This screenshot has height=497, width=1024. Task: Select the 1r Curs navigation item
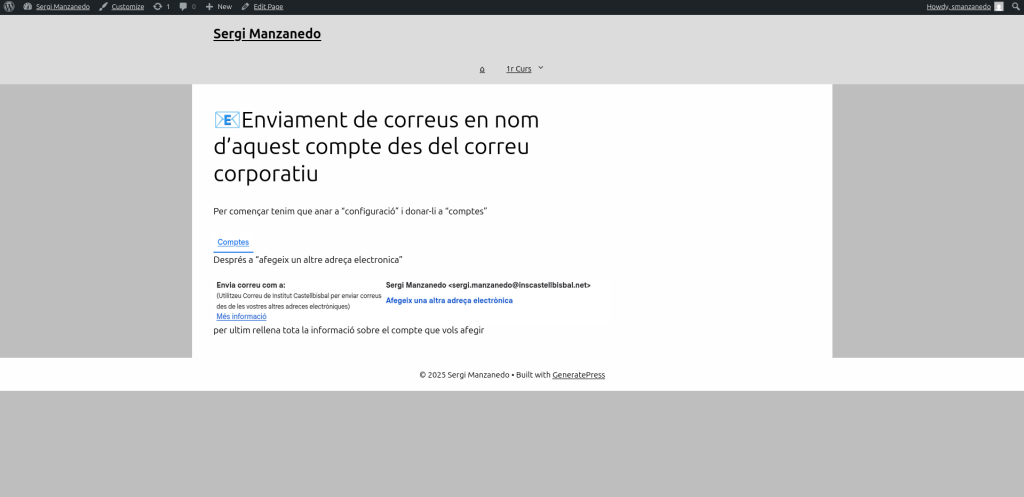tap(518, 69)
